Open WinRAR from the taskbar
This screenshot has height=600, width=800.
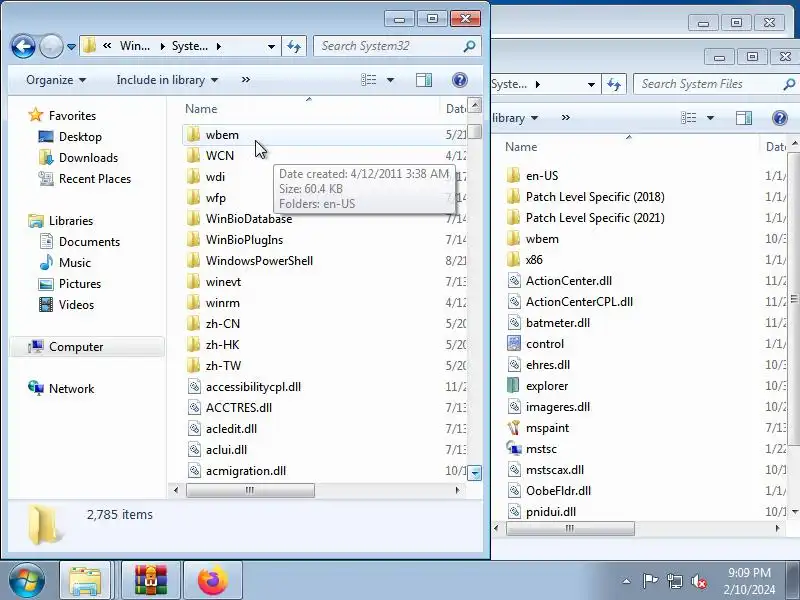[x=151, y=580]
